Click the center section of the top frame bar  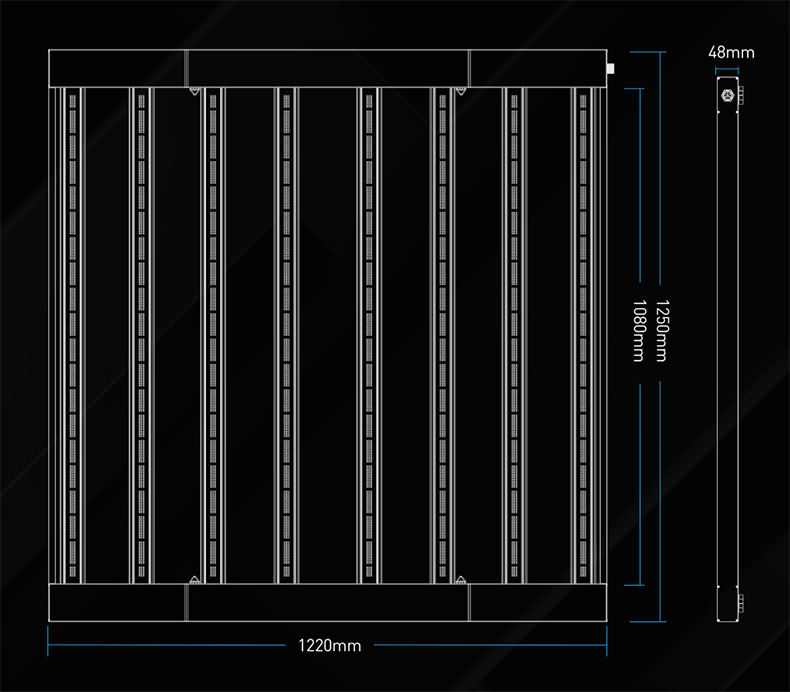(x=327, y=67)
